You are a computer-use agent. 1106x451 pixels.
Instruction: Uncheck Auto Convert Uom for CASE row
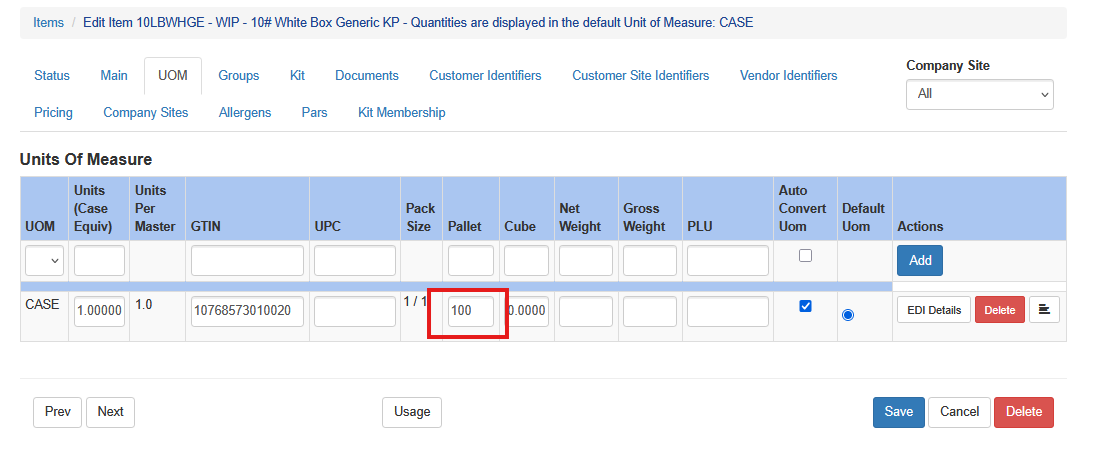coord(806,306)
